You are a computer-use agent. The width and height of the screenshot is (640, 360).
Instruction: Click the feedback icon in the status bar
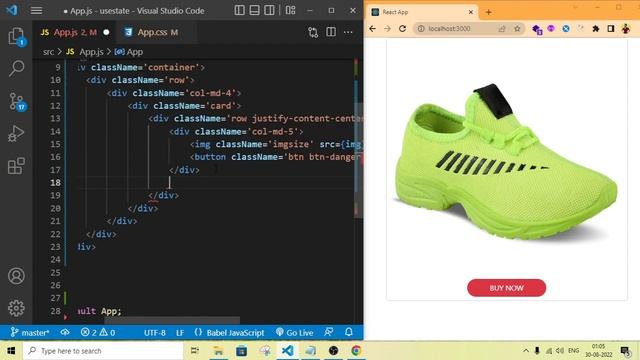click(329, 333)
